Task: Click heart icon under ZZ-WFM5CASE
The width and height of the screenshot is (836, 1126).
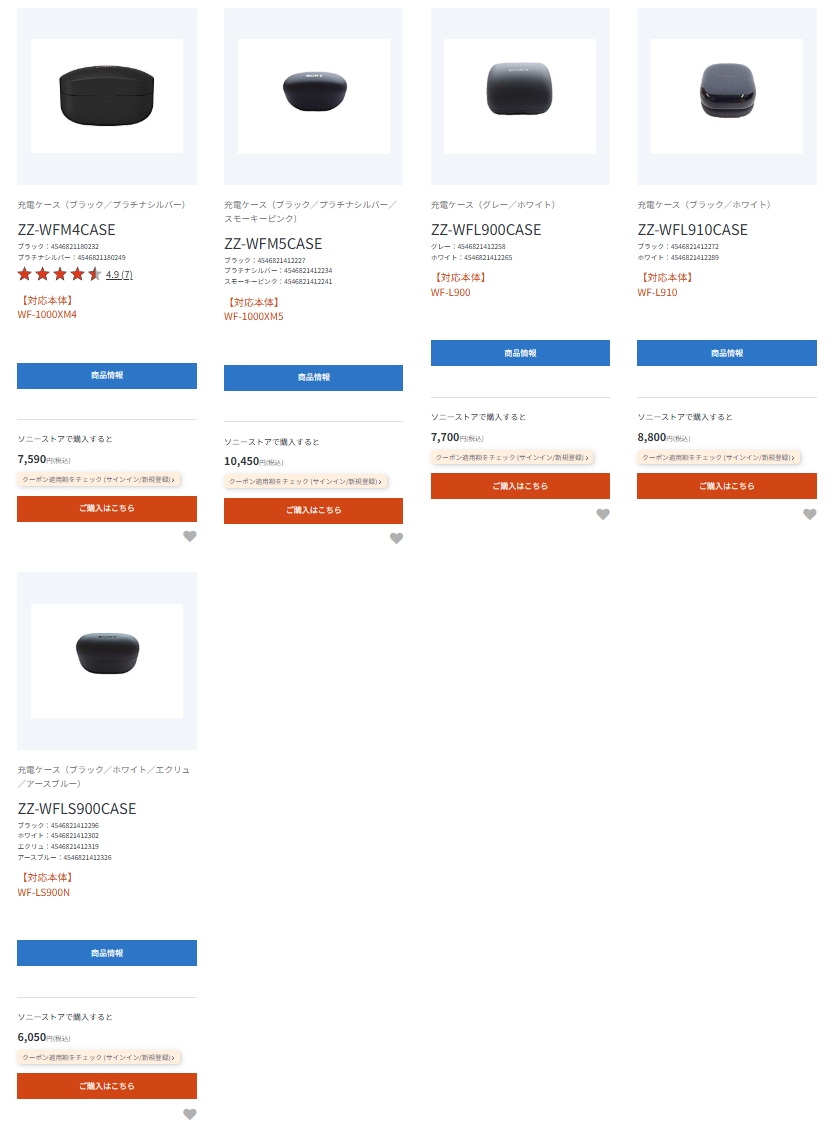Action: tap(396, 538)
